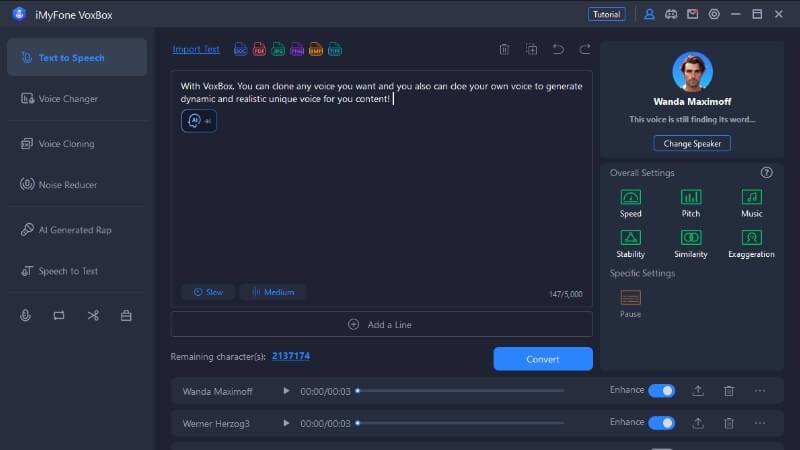Play the Werner Herzog3 audio
Screen dimensions: 800x450
coord(286,423)
